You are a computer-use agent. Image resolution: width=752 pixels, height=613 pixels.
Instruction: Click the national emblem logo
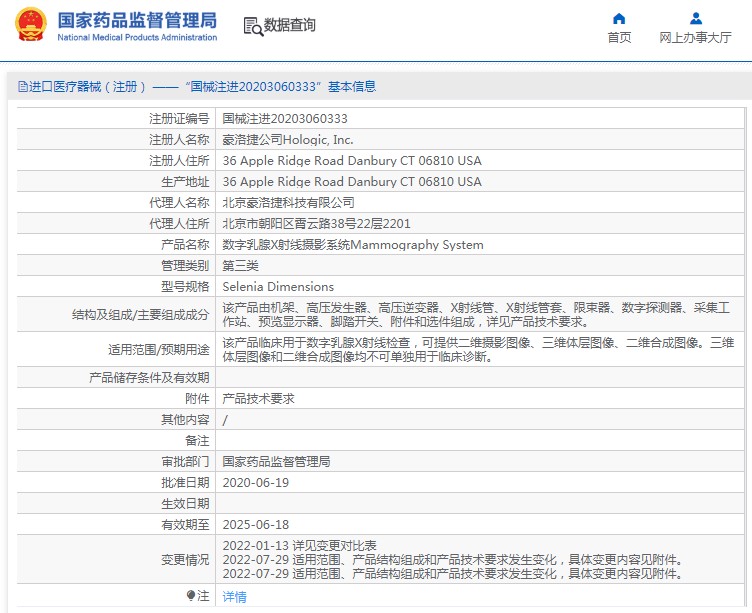click(31, 24)
